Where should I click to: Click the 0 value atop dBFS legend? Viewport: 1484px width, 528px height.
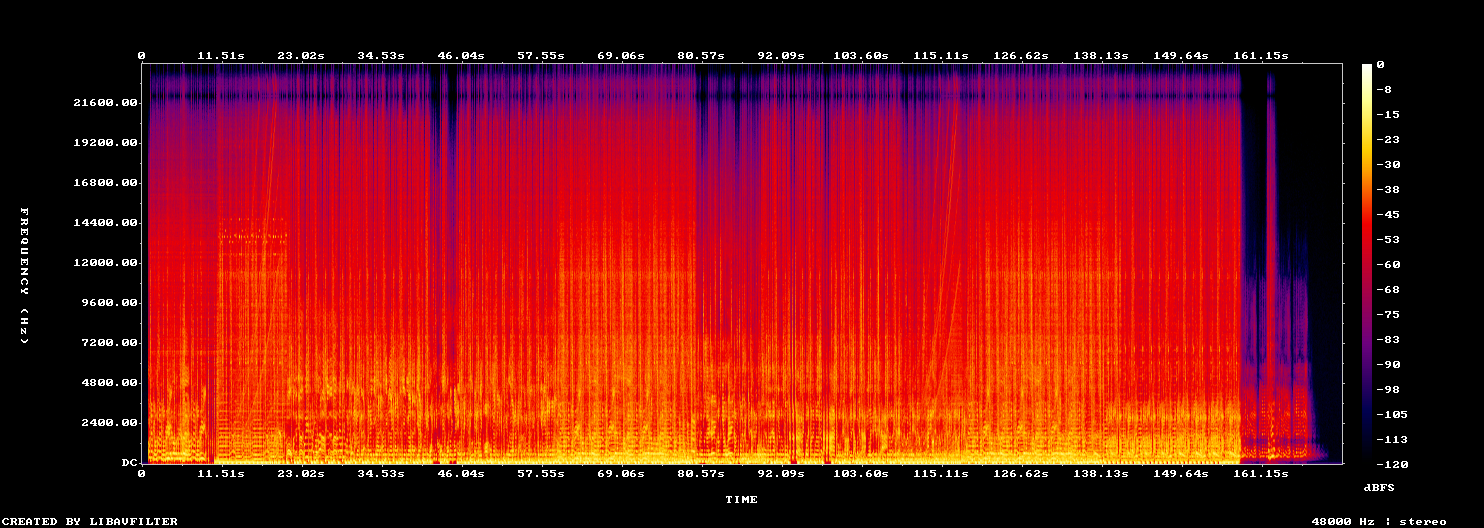coord(1380,64)
